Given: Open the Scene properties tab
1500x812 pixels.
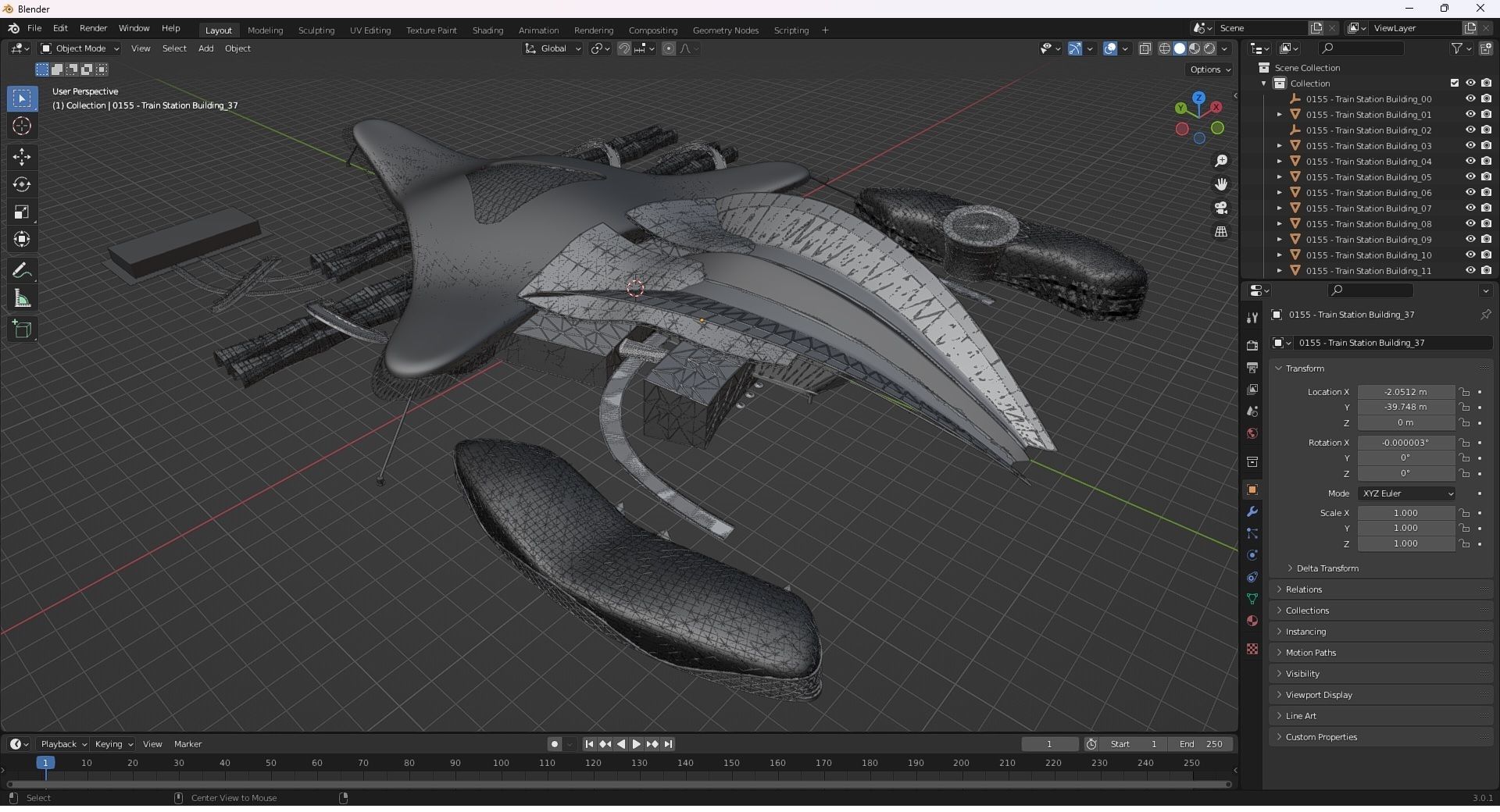Looking at the screenshot, I should coord(1252,411).
